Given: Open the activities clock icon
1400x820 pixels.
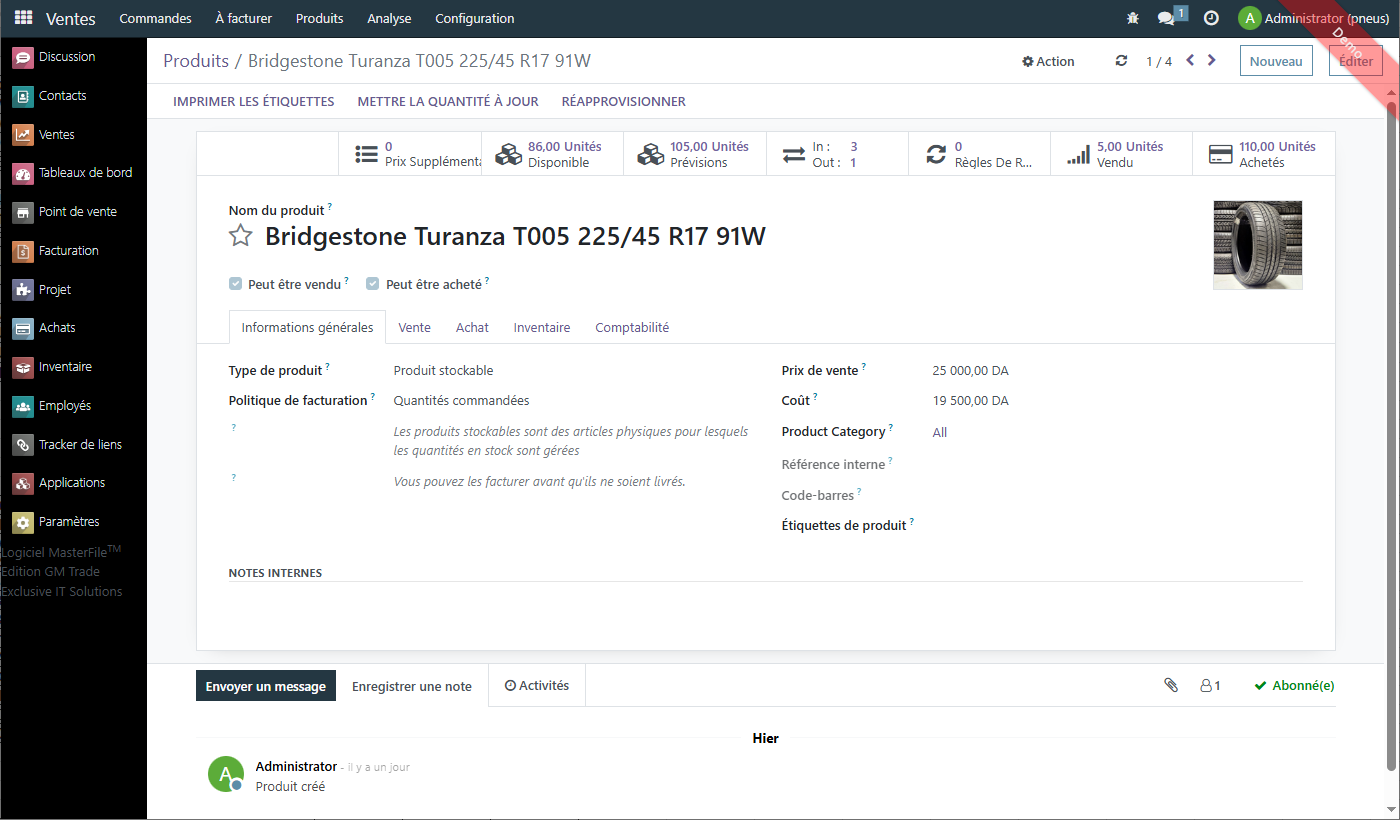Looking at the screenshot, I should point(1211,18).
